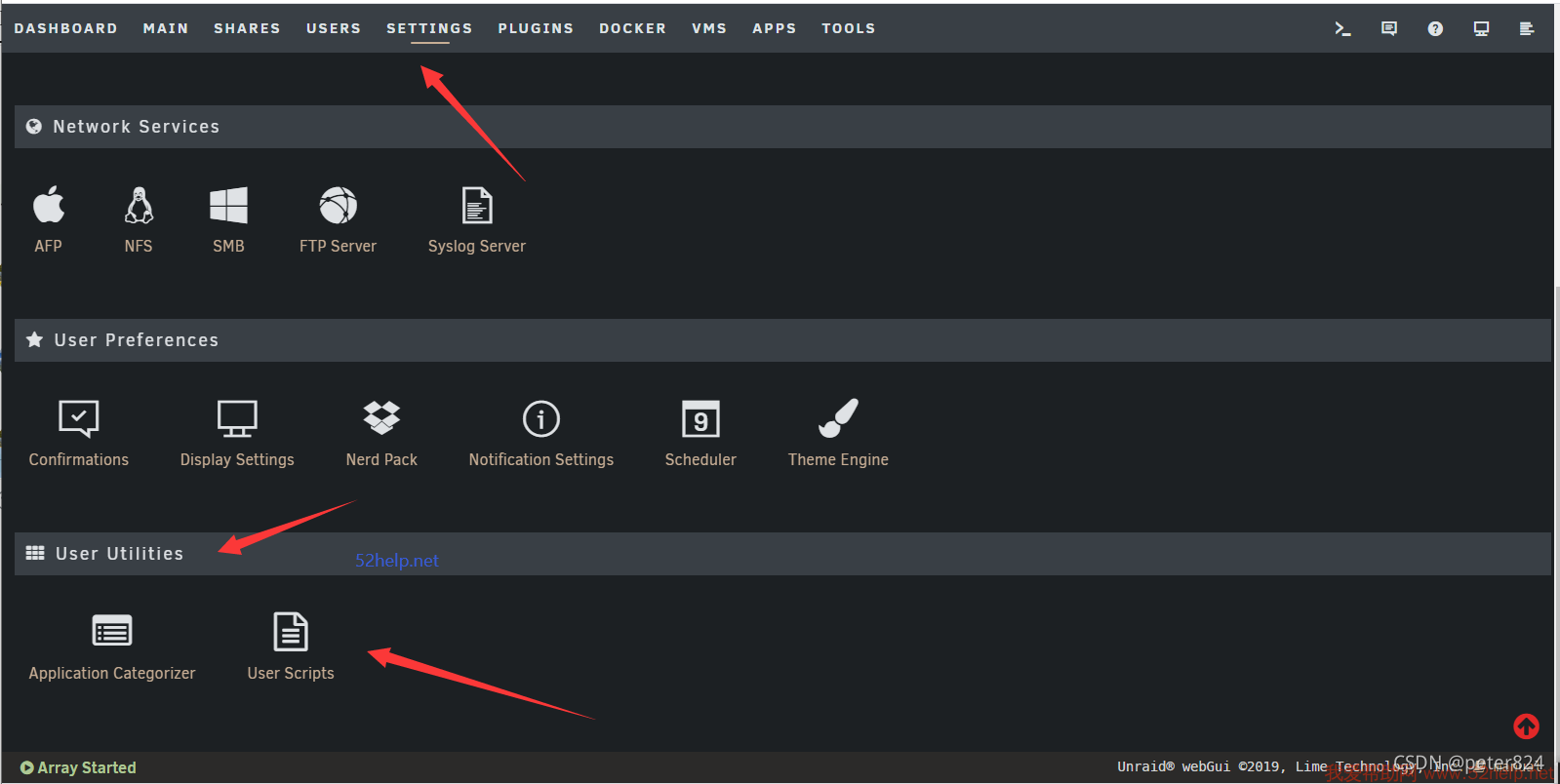Open the Confirmations checkmark icon
The width and height of the screenshot is (1560, 784).
[79, 418]
